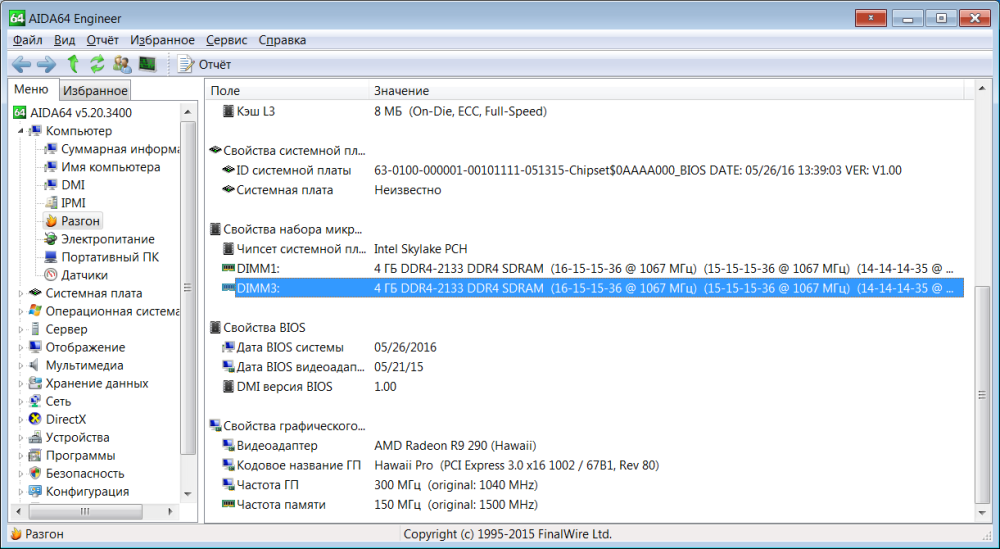Image resolution: width=1000 pixels, height=549 pixels.
Task: Click the Безопасность shield icon
Action: [x=35, y=474]
